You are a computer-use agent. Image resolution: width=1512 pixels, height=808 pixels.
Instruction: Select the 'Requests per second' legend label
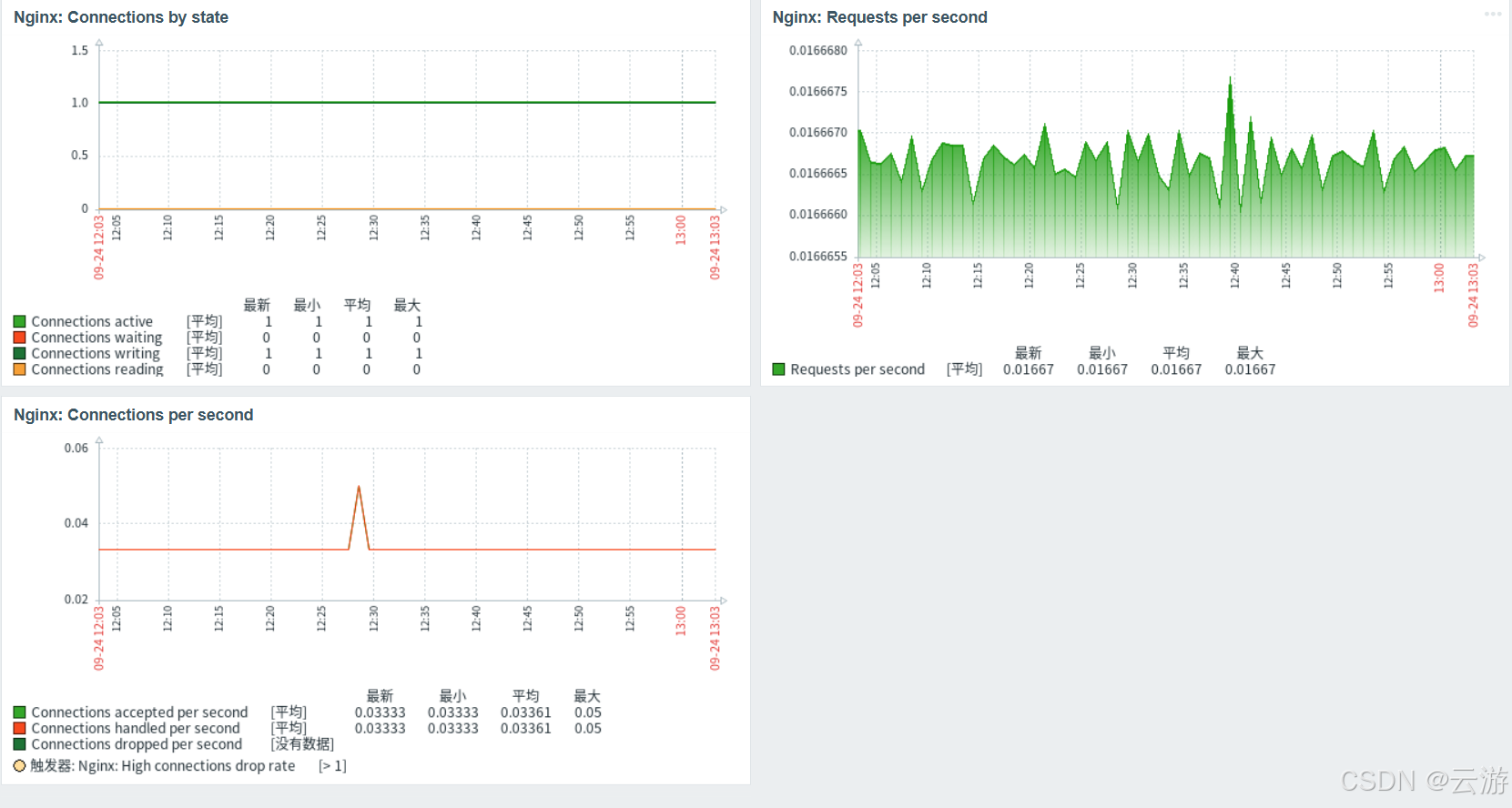pos(857,369)
